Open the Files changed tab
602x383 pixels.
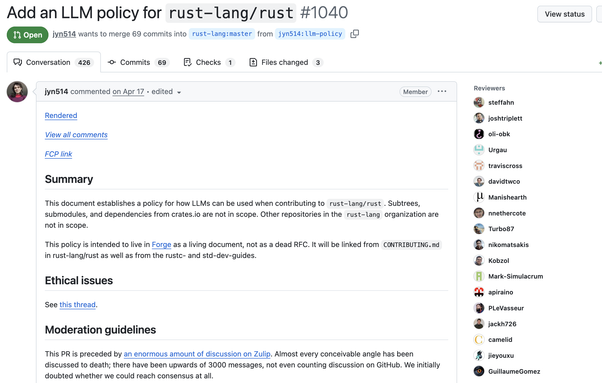pyautogui.click(x=285, y=62)
